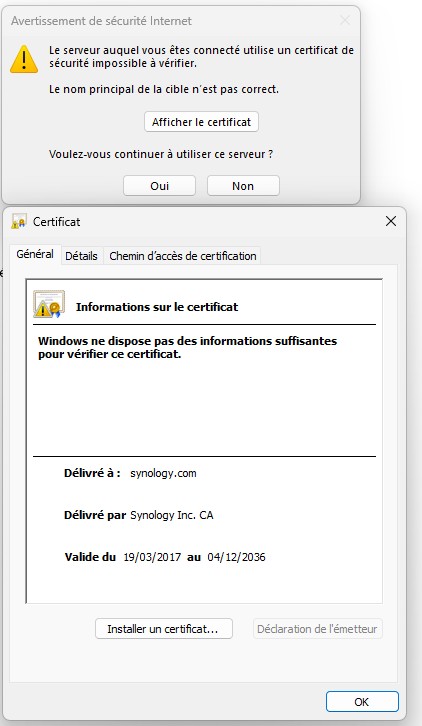Click the Délivré par label
This screenshot has height=726, width=422.
(x=95, y=515)
